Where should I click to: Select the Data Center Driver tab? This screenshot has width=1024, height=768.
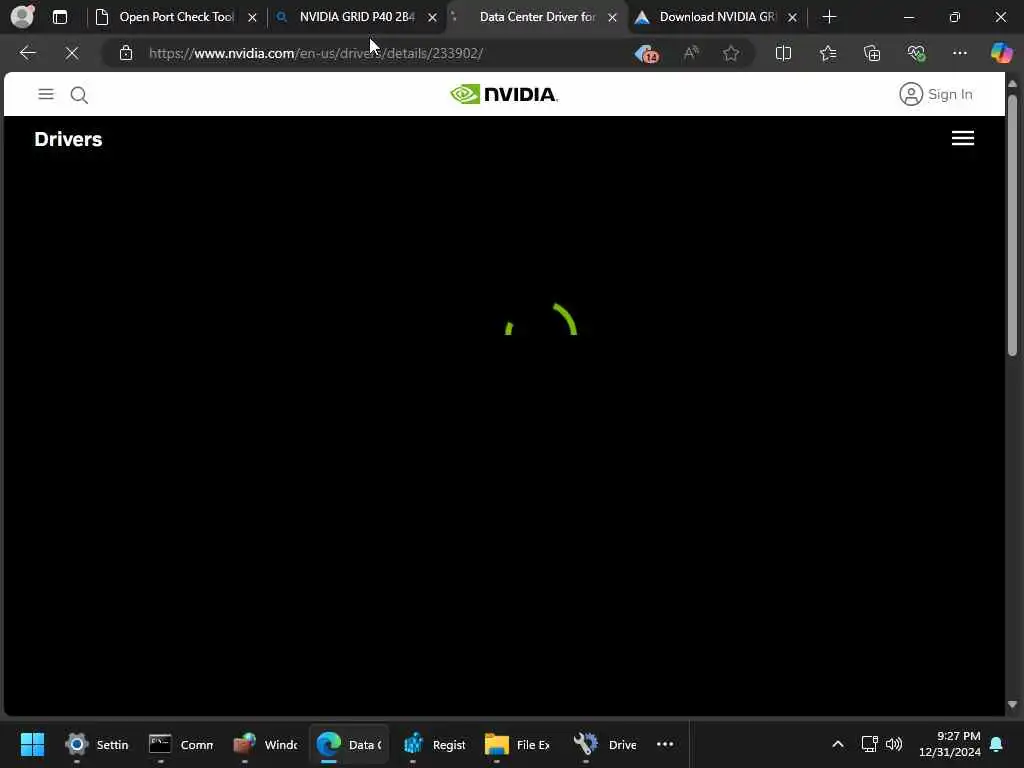pos(537,17)
